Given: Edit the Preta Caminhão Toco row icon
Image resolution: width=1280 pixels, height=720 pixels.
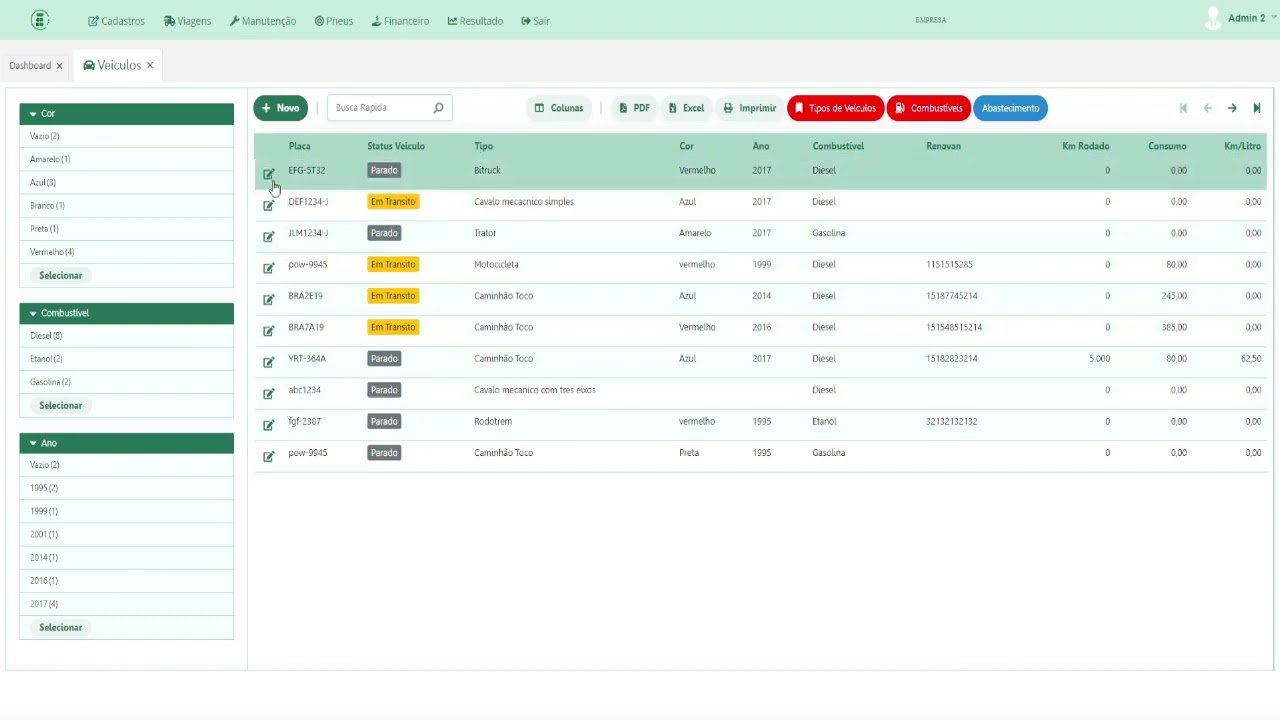Looking at the screenshot, I should point(268,456).
